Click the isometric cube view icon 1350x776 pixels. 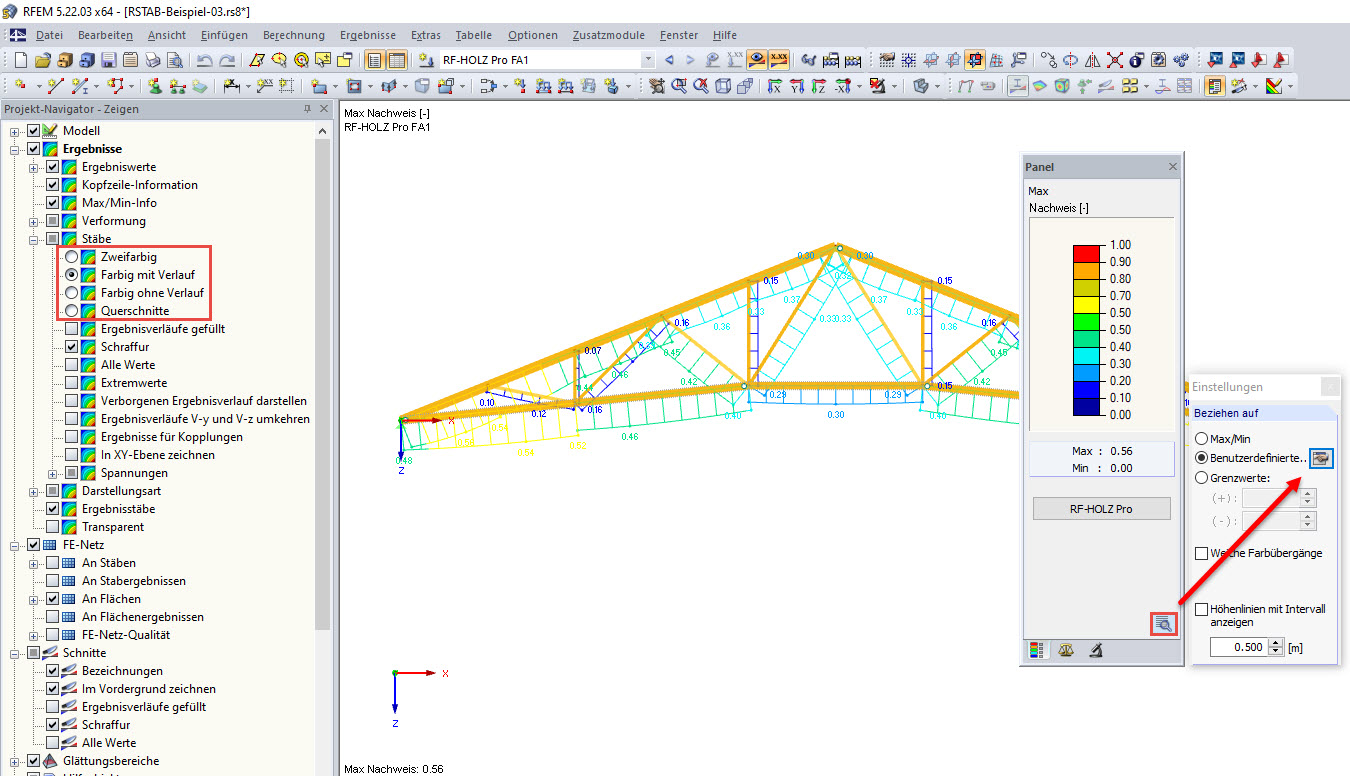[x=722, y=86]
